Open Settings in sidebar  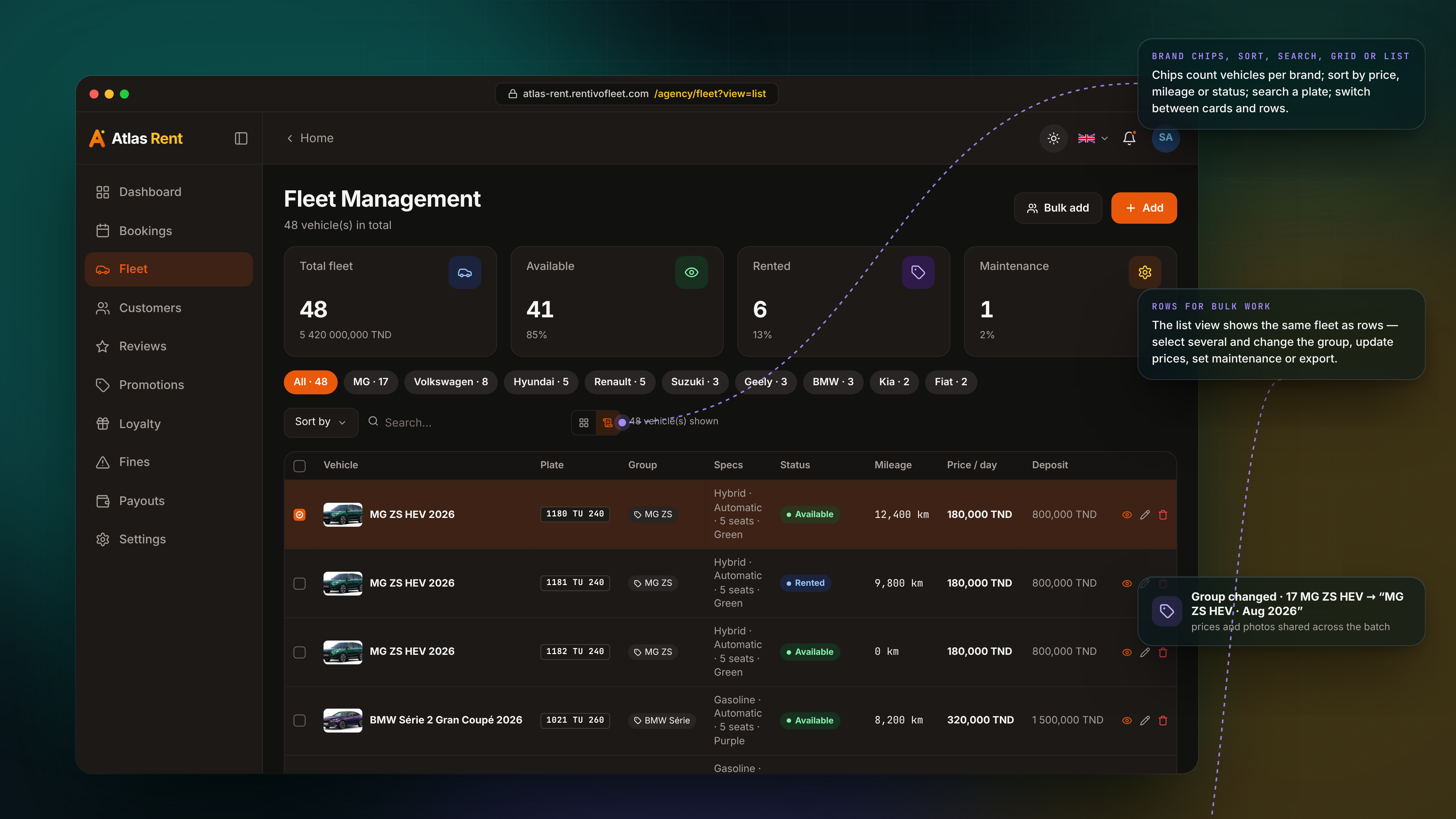click(168, 539)
